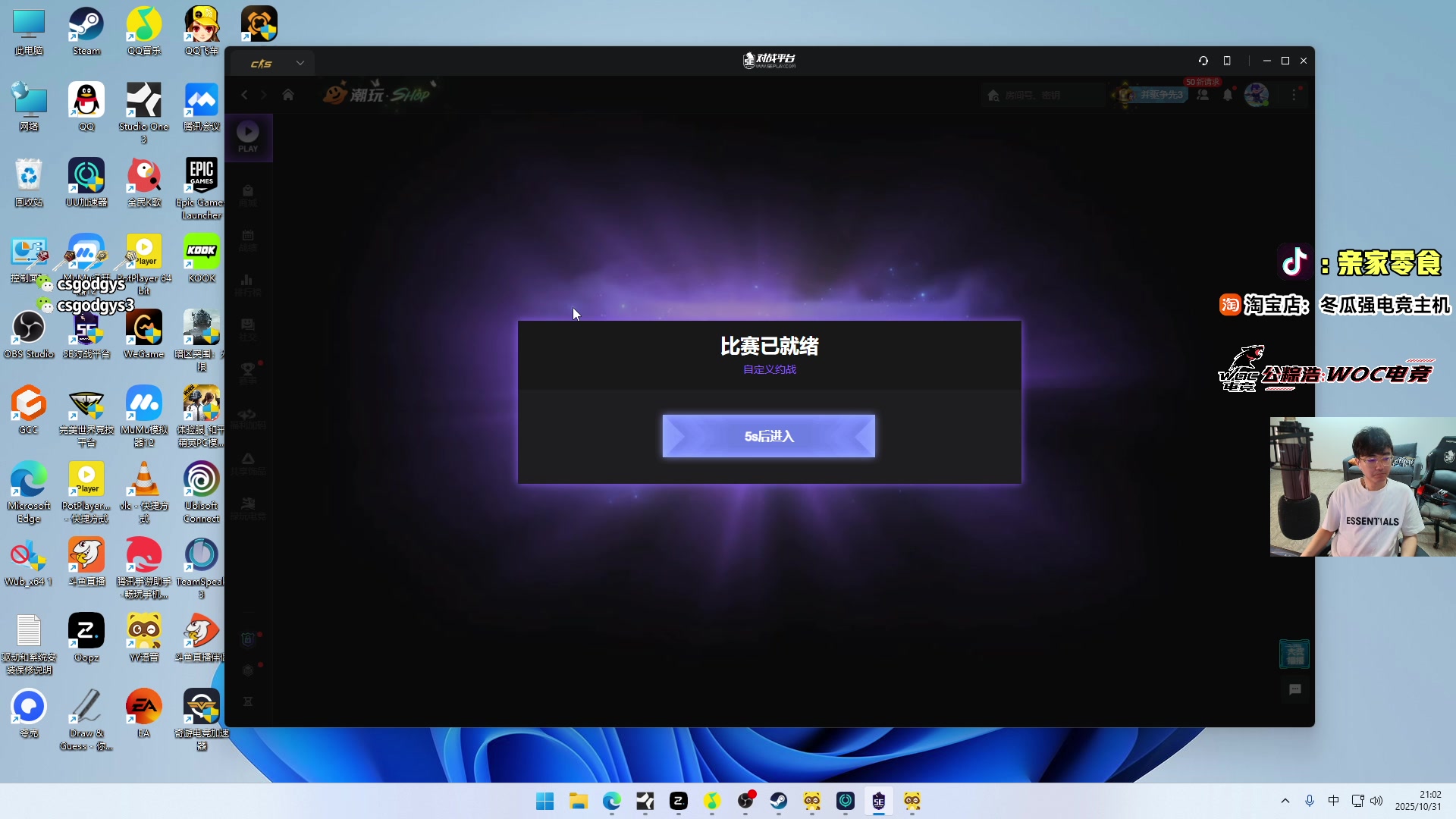Go to the home icon in navigation bar

click(x=288, y=95)
